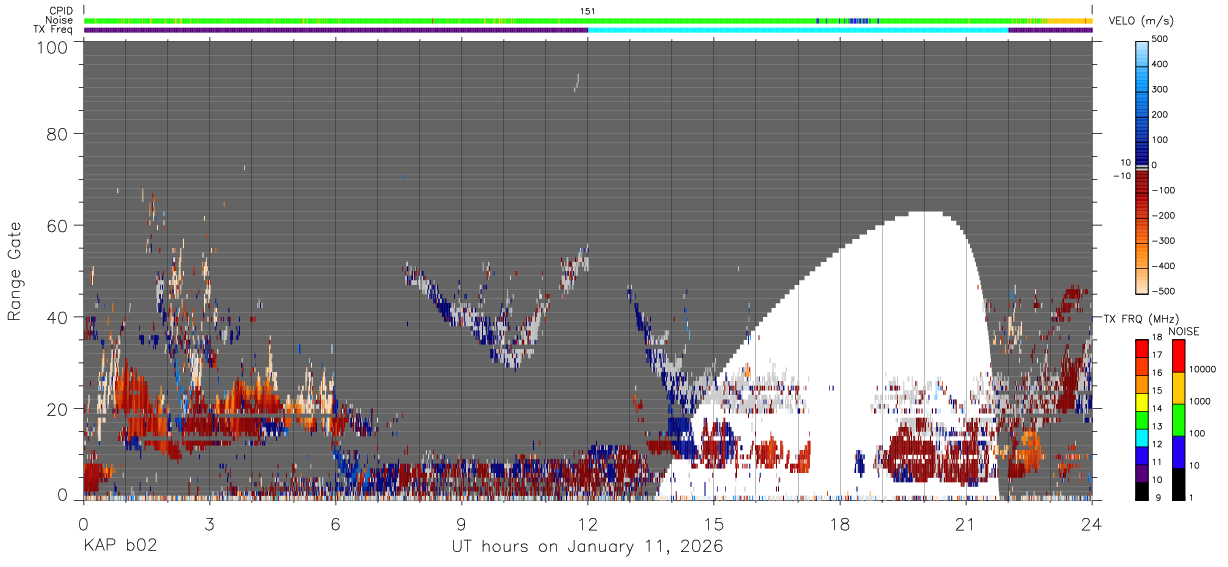1228x567 pixels.
Task: Click the 'KAP b02' radar label
Action: [119, 547]
